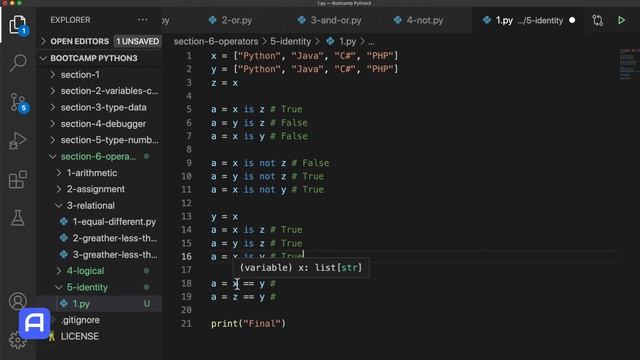Image resolution: width=640 pixels, height=360 pixels.
Task: Expand the section-2-variables folder
Action: click(x=109, y=91)
